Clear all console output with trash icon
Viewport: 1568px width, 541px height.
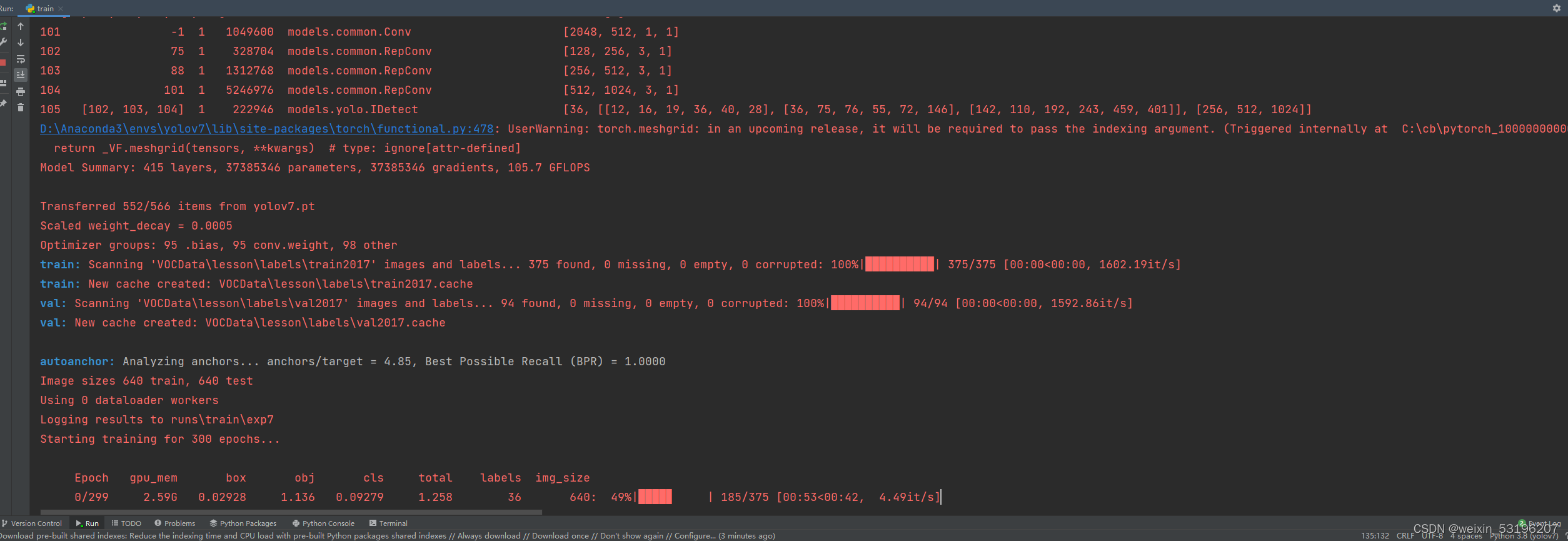[x=21, y=108]
